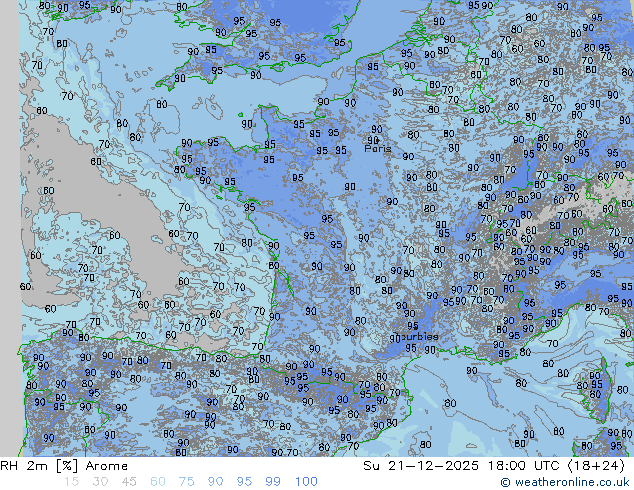Click the 95 legend value
Screen dimensions: 634x490
pyautogui.click(x=244, y=482)
